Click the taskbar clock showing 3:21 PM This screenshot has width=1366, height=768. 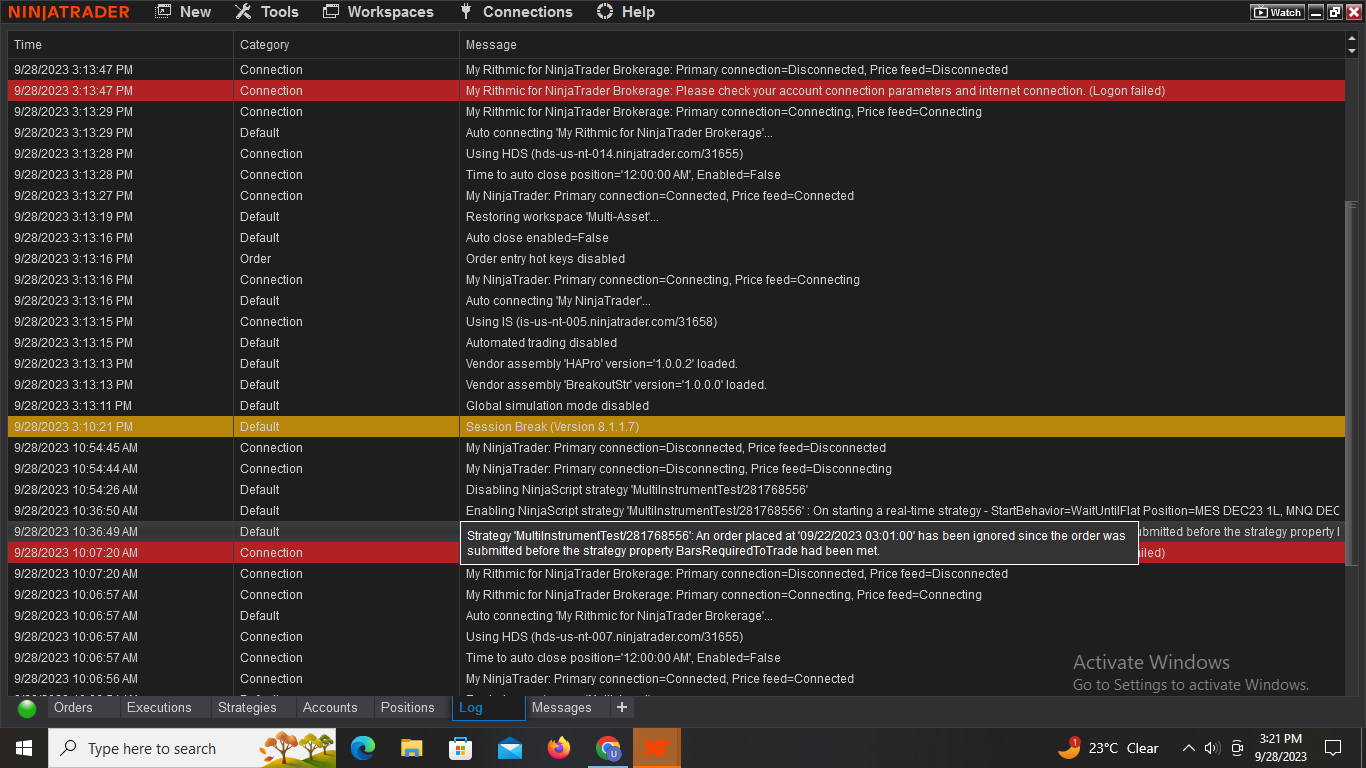pyautogui.click(x=1281, y=748)
